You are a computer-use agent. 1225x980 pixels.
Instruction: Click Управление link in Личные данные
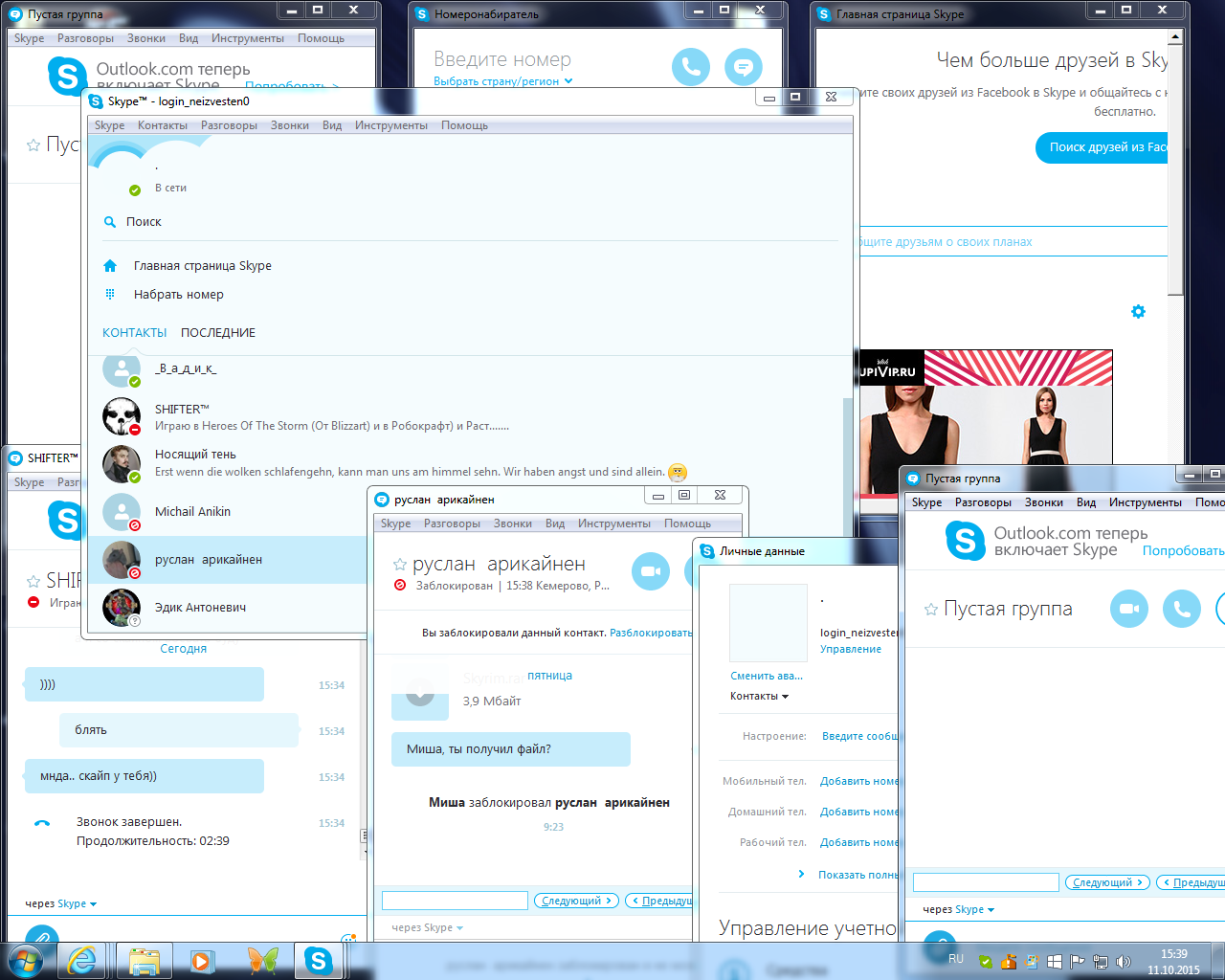851,649
